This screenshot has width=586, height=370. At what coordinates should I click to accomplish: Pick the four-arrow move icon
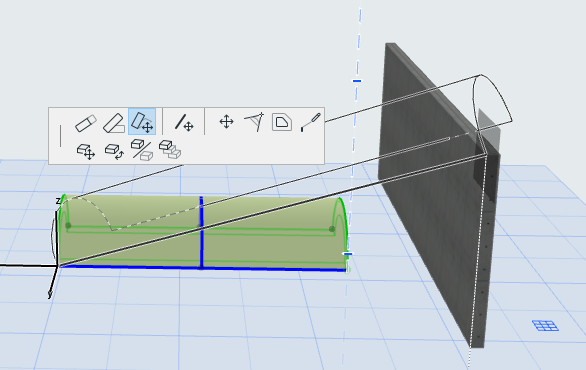[226, 122]
